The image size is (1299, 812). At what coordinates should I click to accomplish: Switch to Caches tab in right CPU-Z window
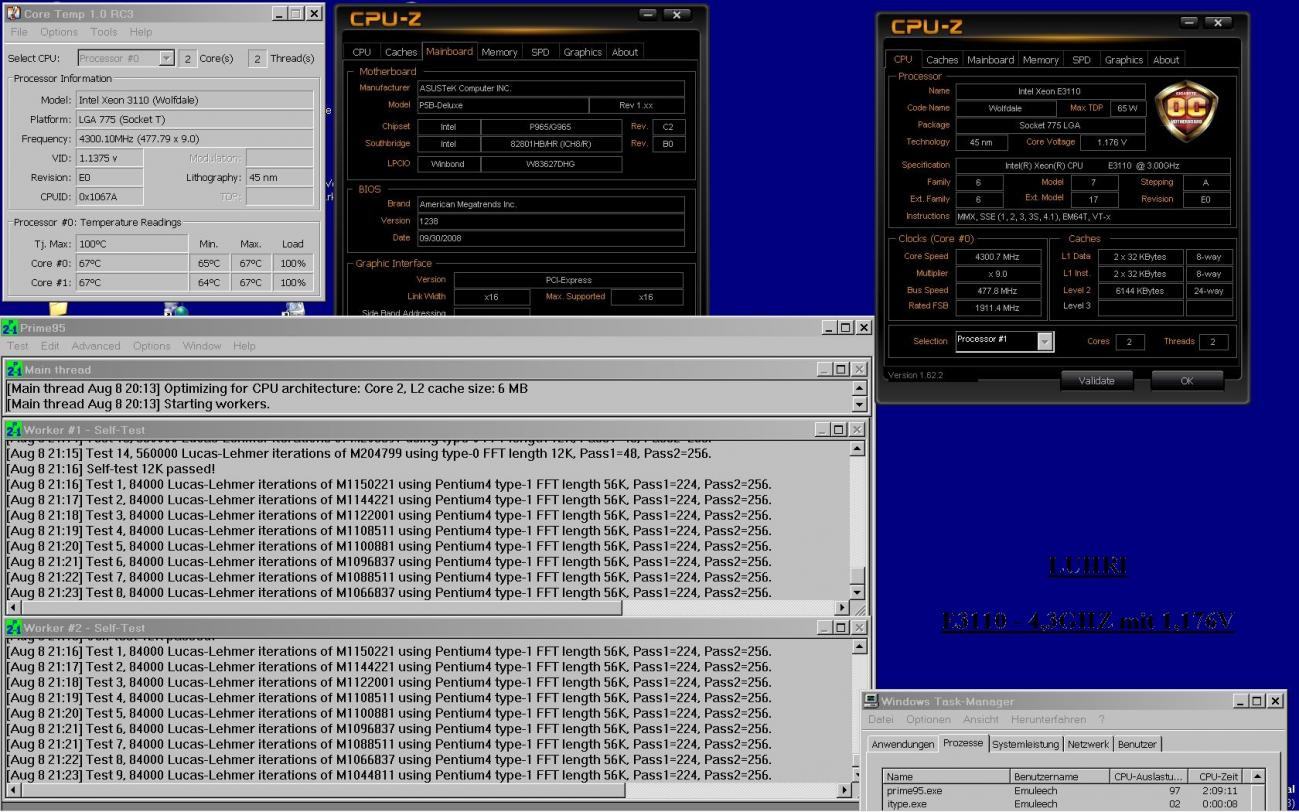pyautogui.click(x=942, y=60)
